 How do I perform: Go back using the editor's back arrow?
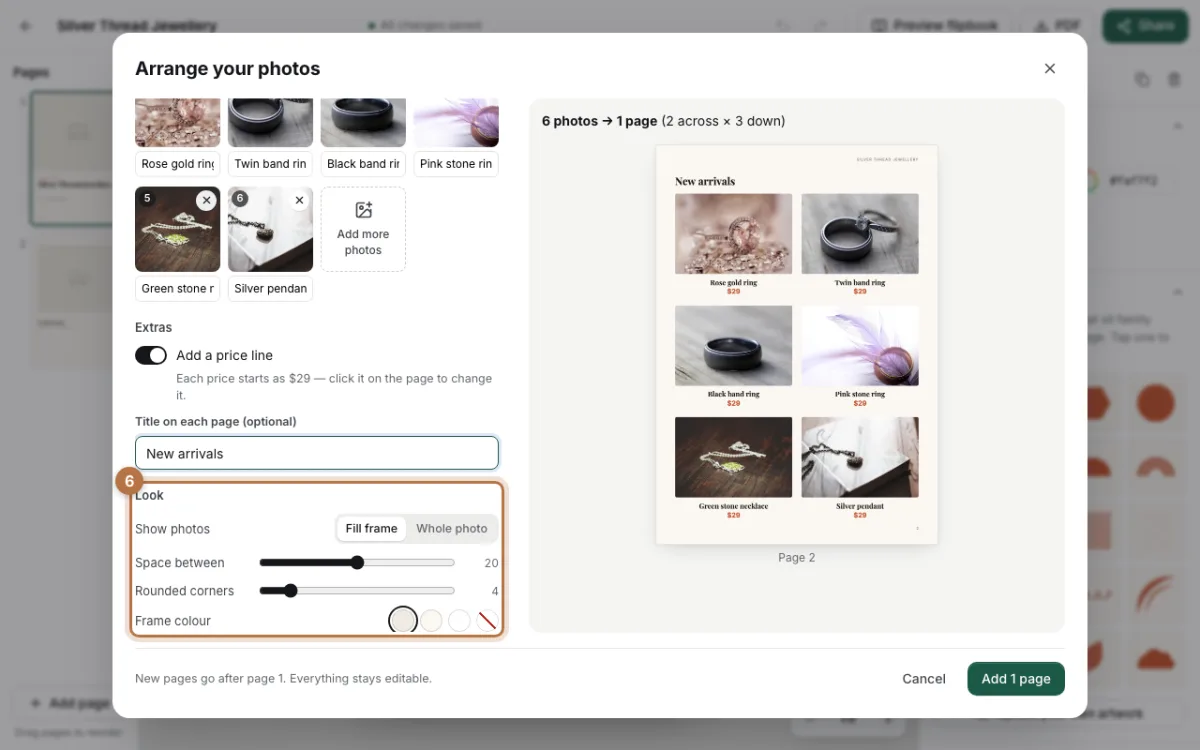coord(25,26)
